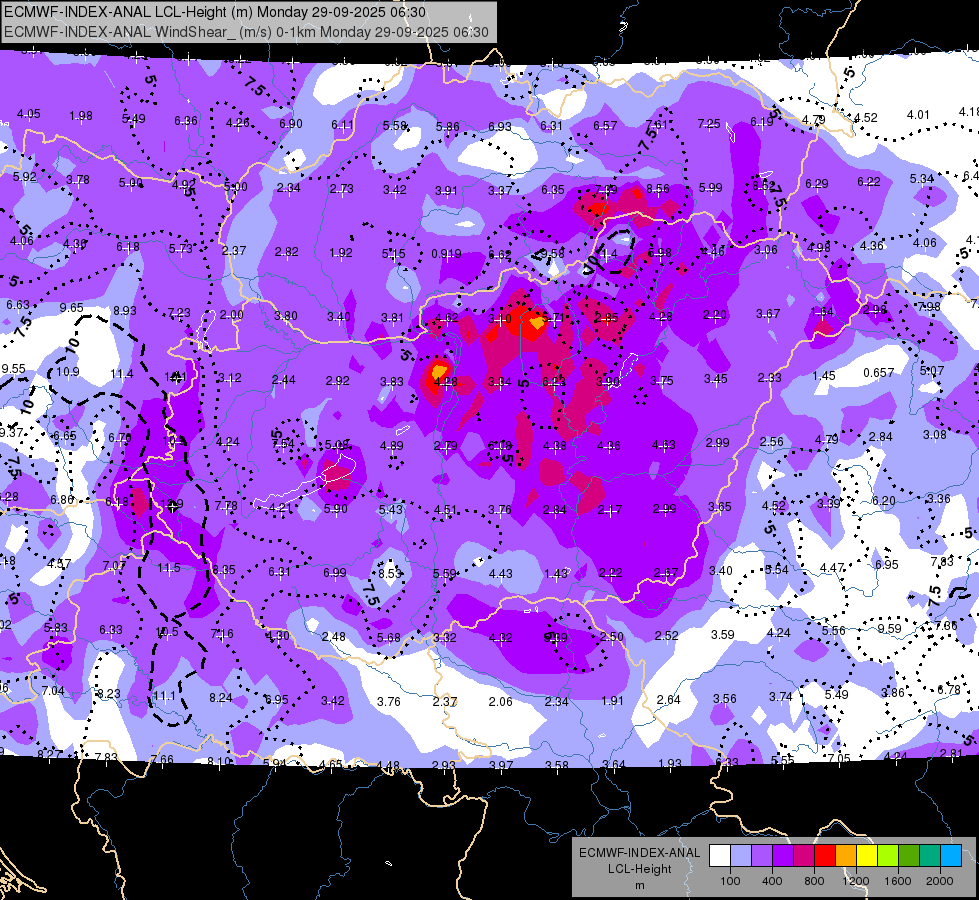Screen dimensions: 979x900
Task: Click the grid value 9.65
Action: coord(71,307)
